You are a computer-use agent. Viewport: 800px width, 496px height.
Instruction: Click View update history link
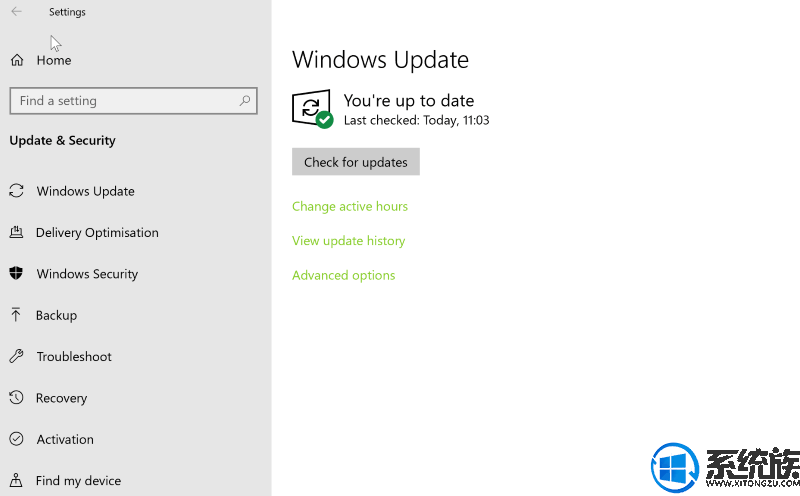pyautogui.click(x=348, y=241)
